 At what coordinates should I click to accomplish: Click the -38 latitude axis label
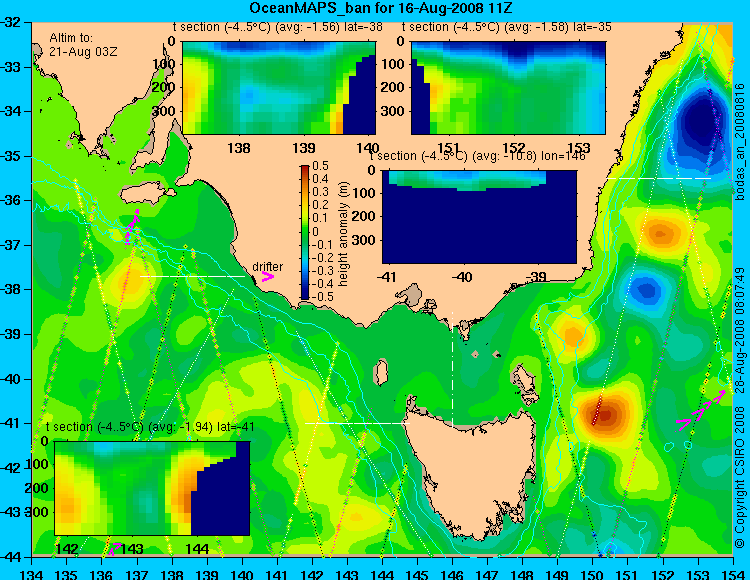pyautogui.click(x=12, y=289)
